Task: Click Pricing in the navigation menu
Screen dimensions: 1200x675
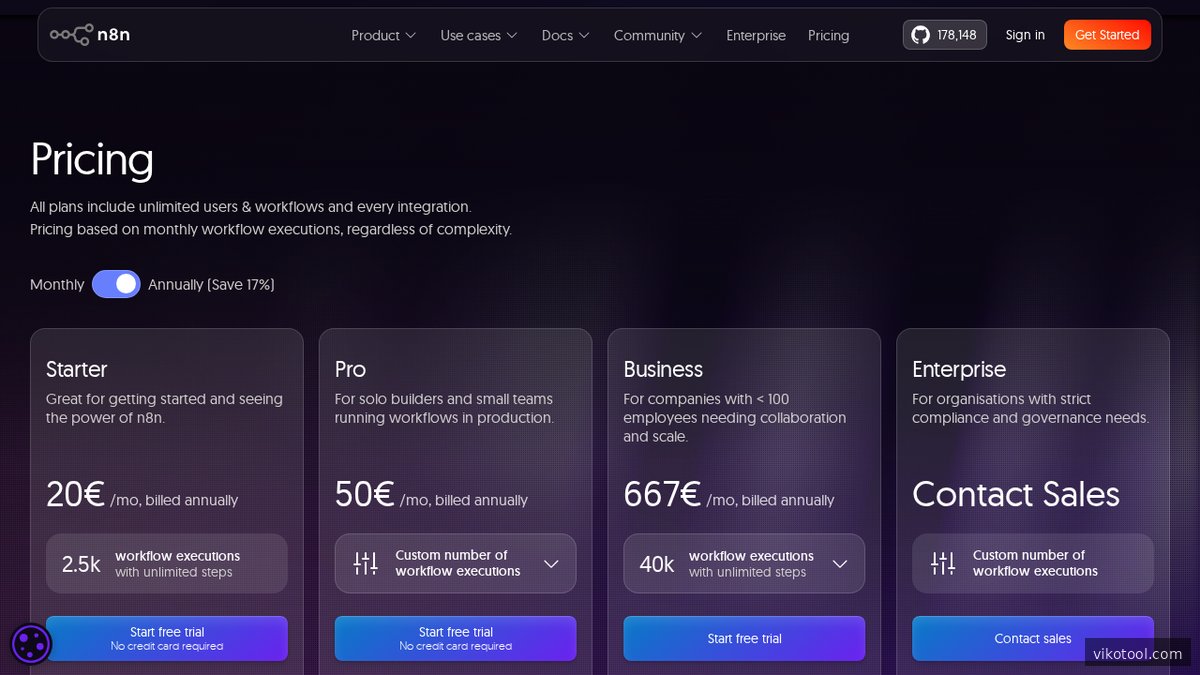Action: click(x=828, y=35)
